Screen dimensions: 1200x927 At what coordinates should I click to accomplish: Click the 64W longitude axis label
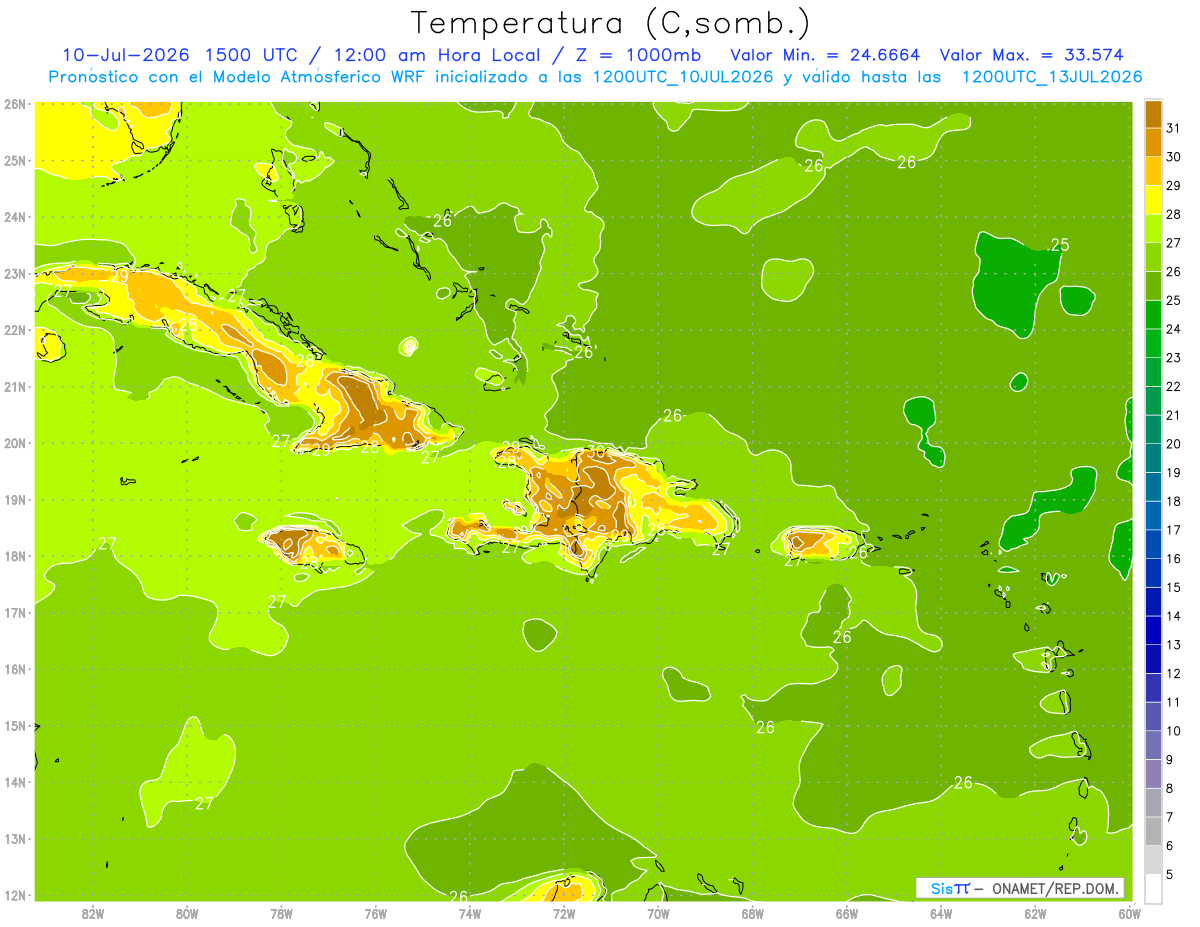[941, 913]
